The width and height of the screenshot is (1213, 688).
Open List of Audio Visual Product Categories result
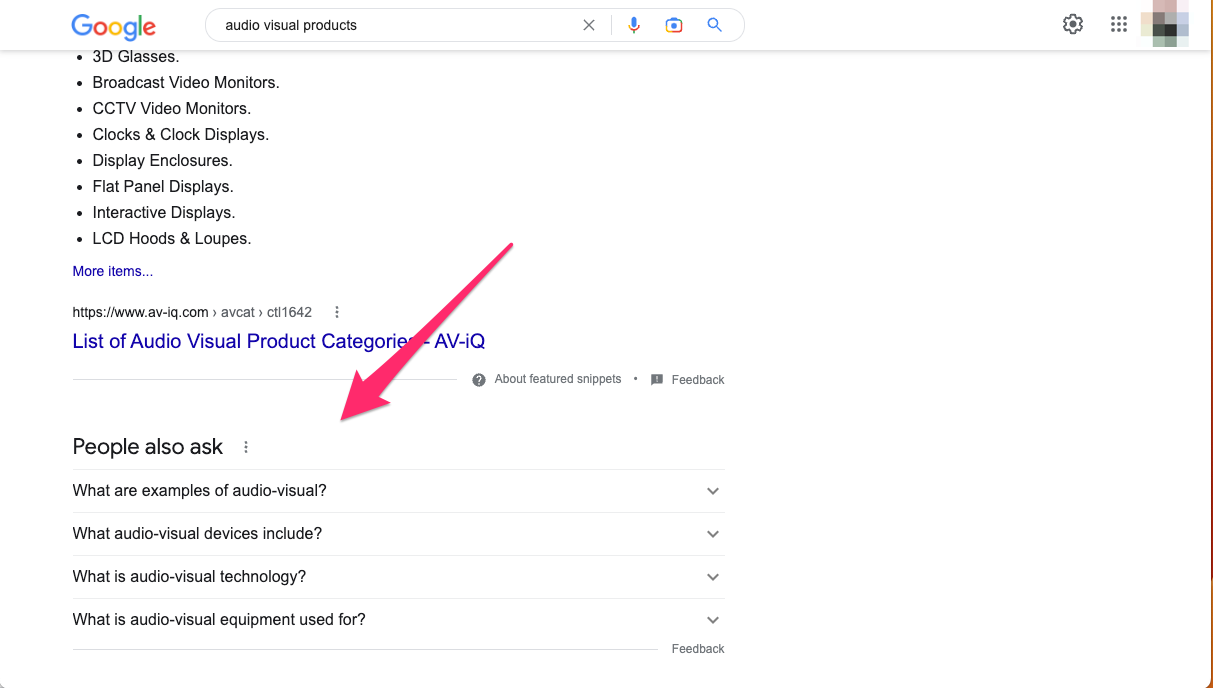tap(279, 341)
